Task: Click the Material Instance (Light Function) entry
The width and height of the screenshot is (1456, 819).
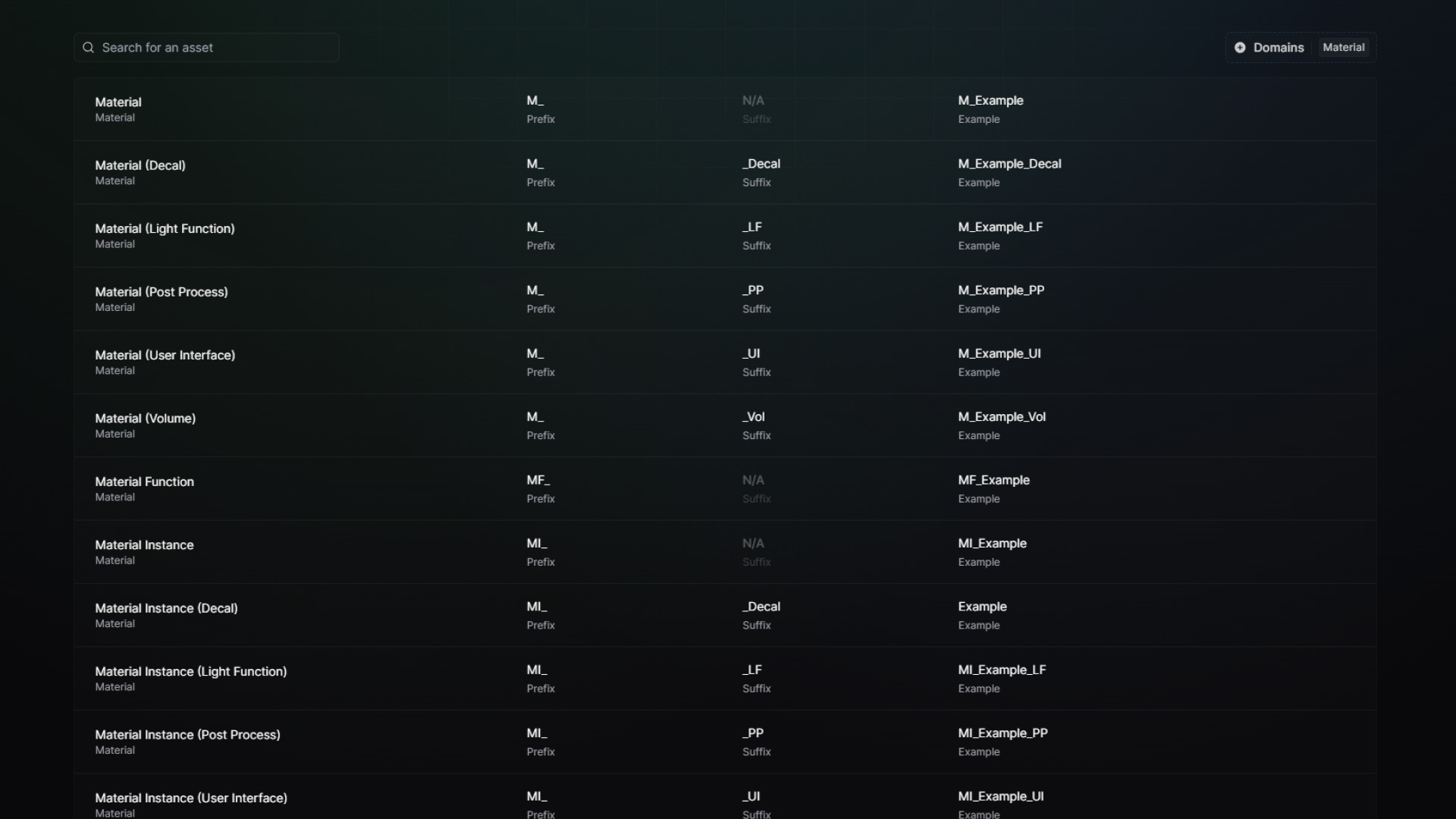Action: [303, 677]
